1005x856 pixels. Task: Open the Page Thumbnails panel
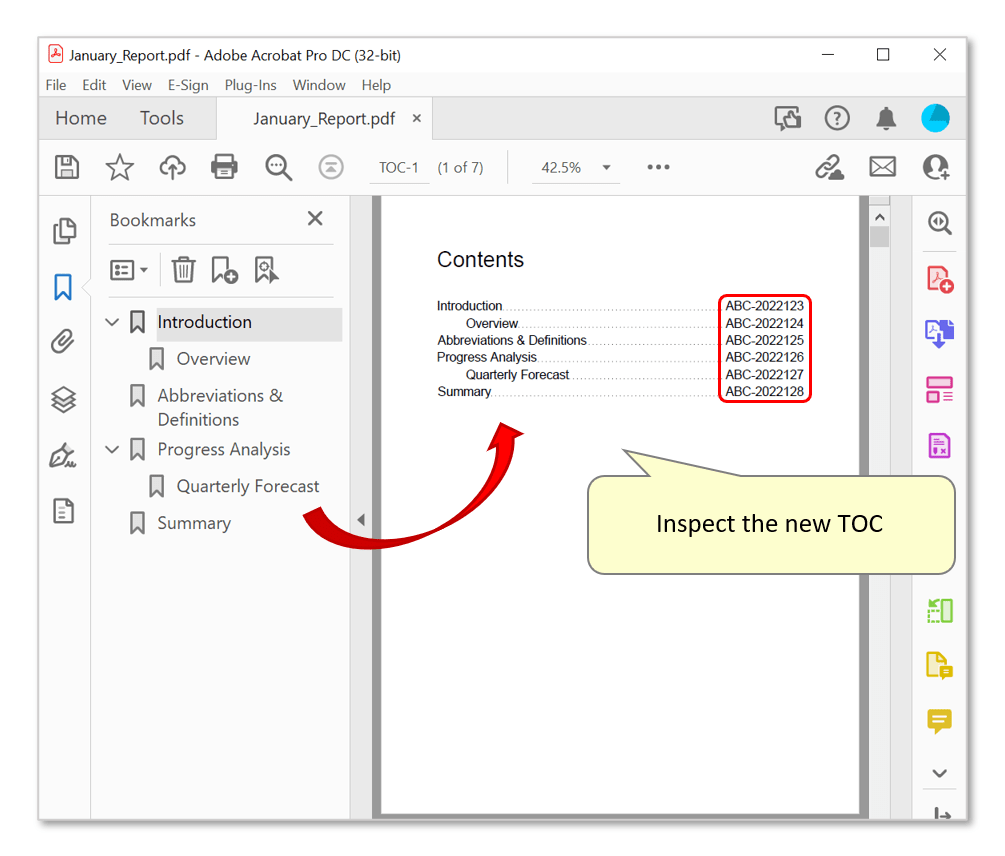pos(64,231)
